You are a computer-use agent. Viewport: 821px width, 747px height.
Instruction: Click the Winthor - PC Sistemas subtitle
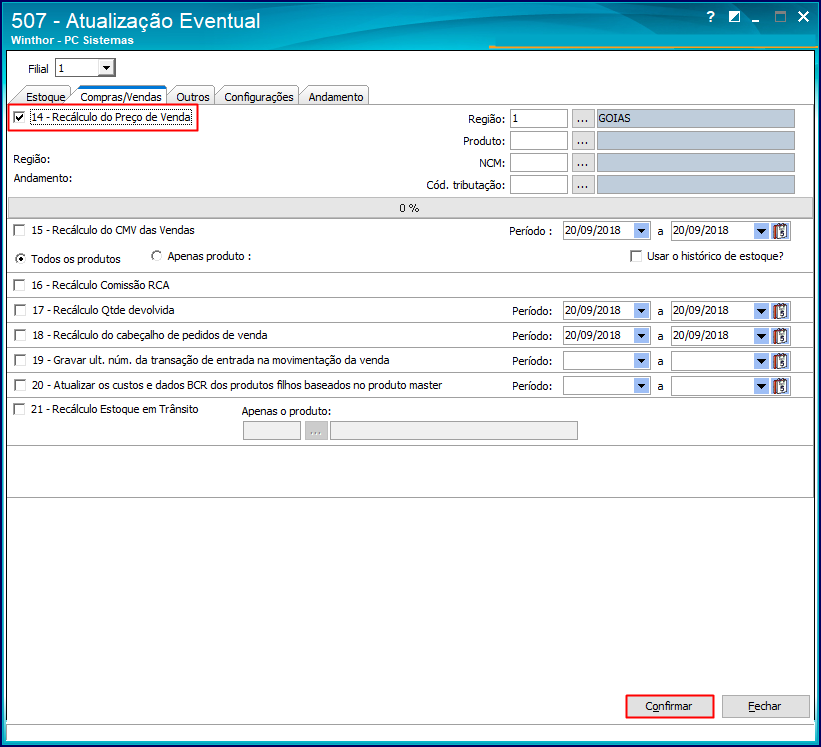coord(72,40)
